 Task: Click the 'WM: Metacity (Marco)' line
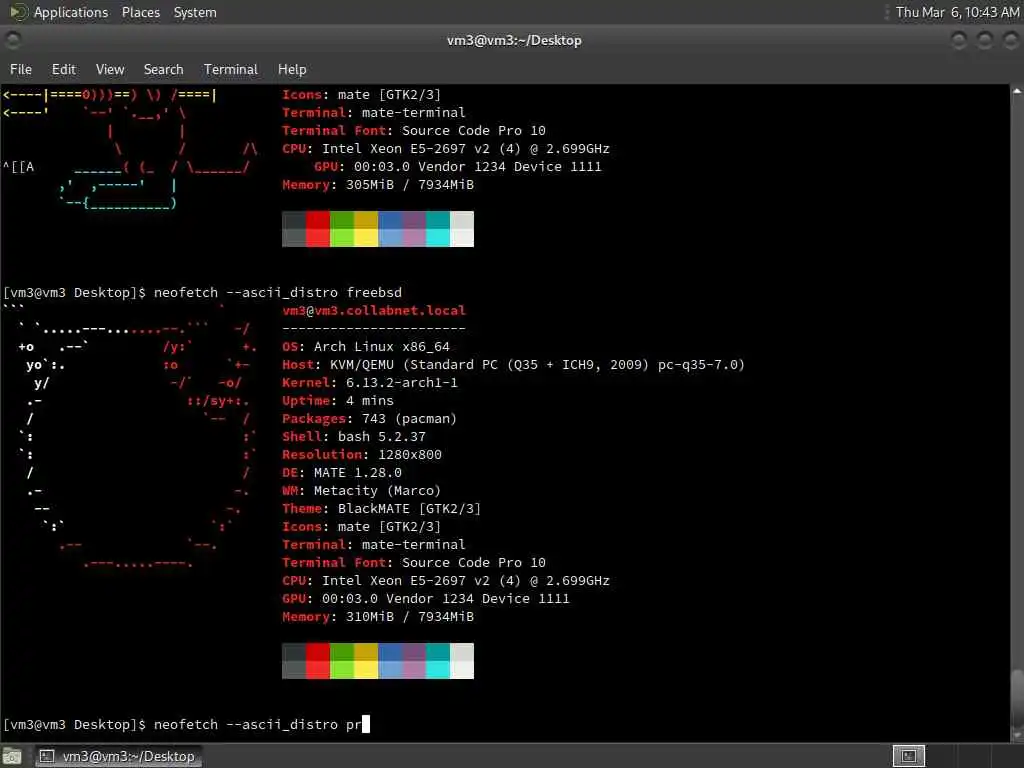click(x=362, y=490)
